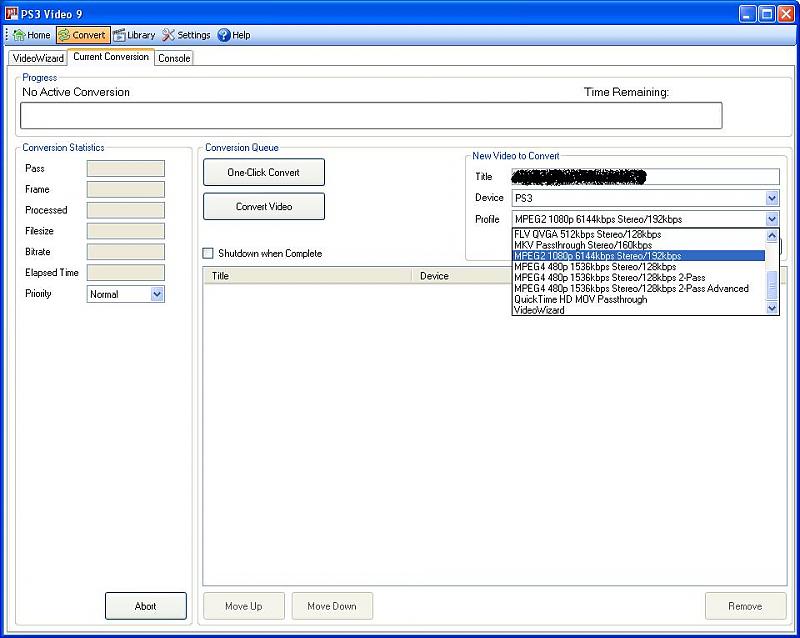Enable Shutdown when Complete checkbox
This screenshot has height=638, width=800.
click(208, 254)
